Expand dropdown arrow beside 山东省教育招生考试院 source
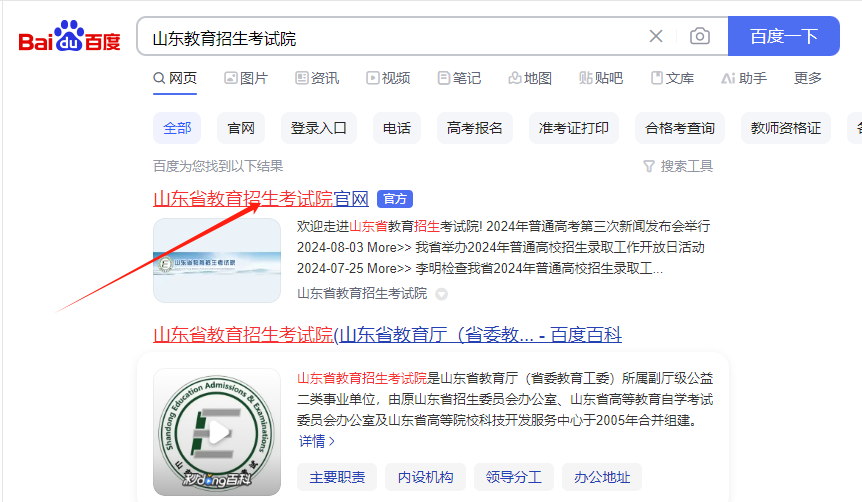The height and width of the screenshot is (502, 862). point(441,294)
